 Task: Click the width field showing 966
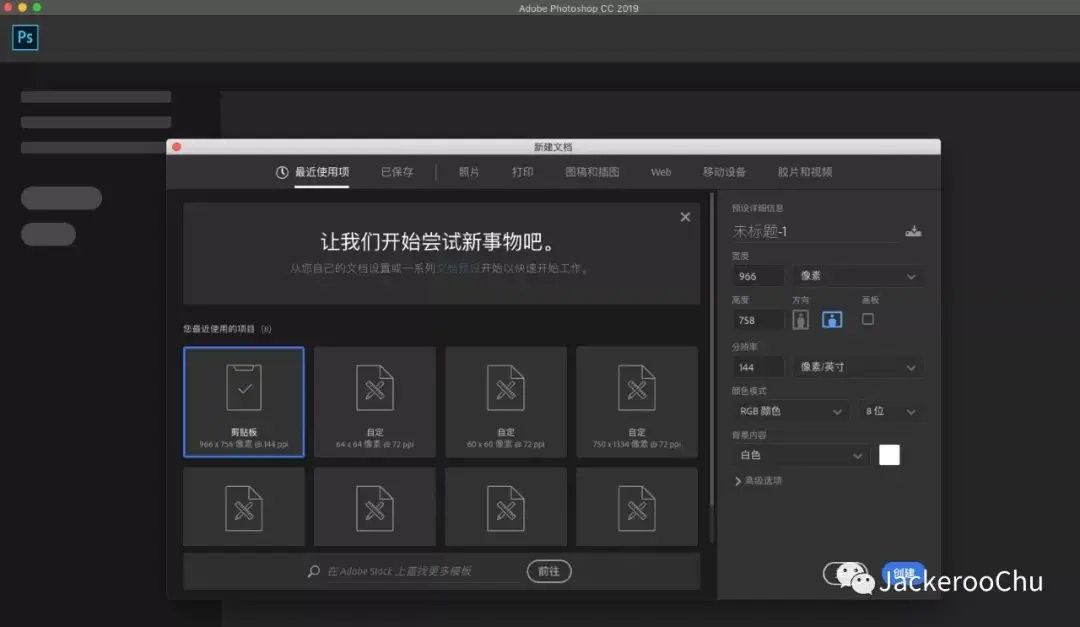coord(758,276)
